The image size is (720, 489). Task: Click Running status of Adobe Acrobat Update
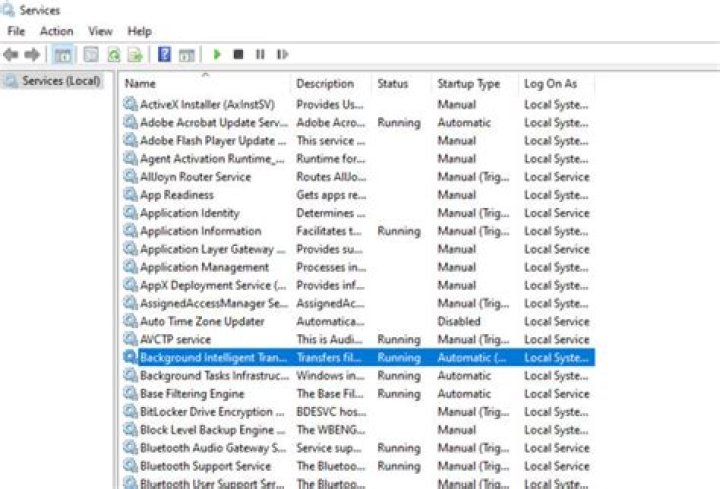(x=399, y=123)
